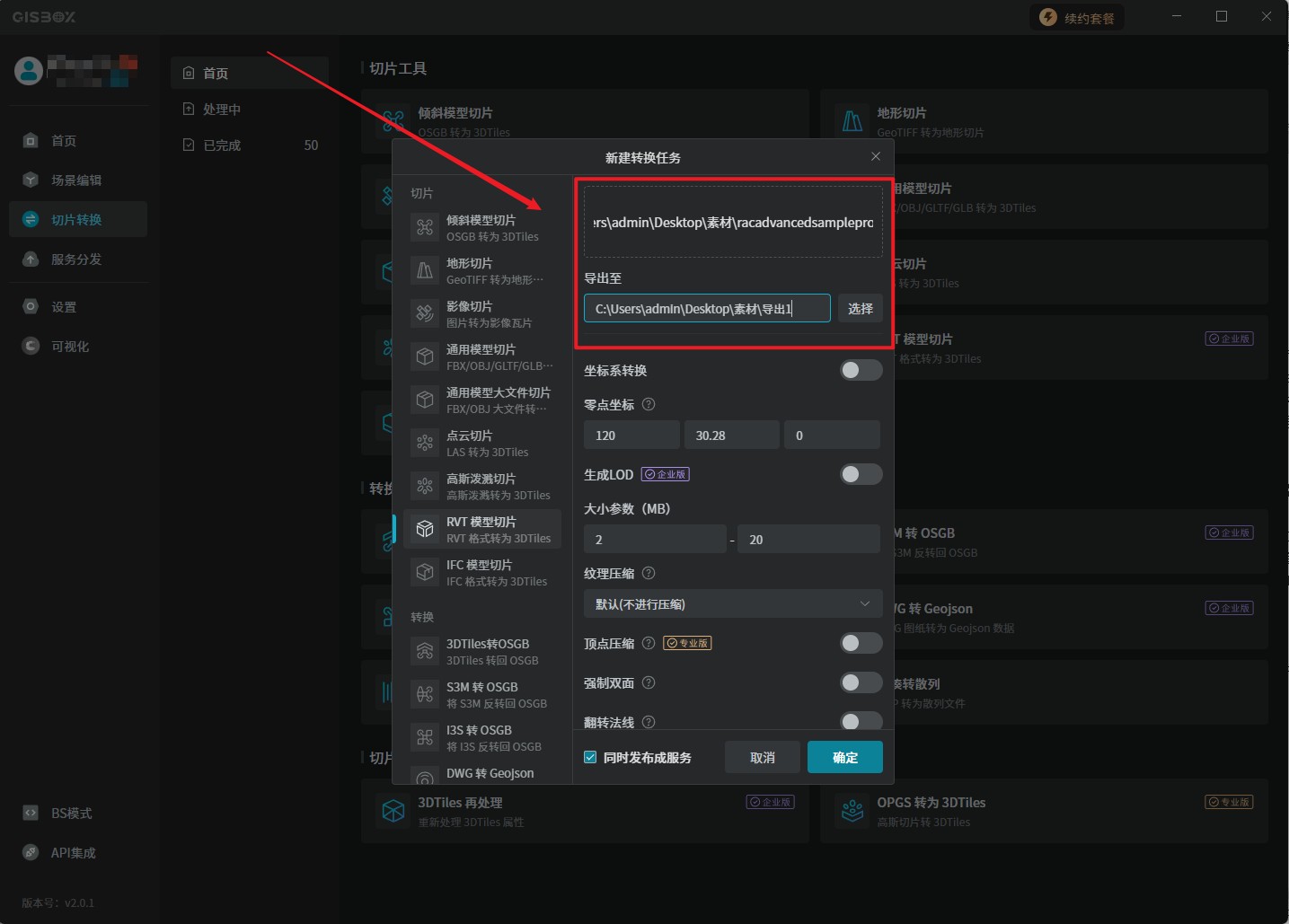The height and width of the screenshot is (924, 1289).
Task: Select the 地形切片 icon in dialog list
Action: [x=425, y=270]
